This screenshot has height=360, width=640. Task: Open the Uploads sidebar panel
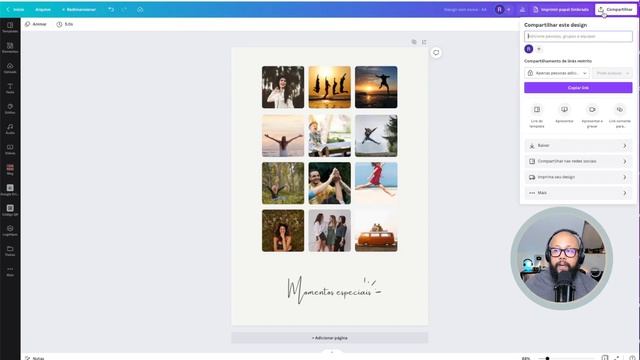coord(10,68)
